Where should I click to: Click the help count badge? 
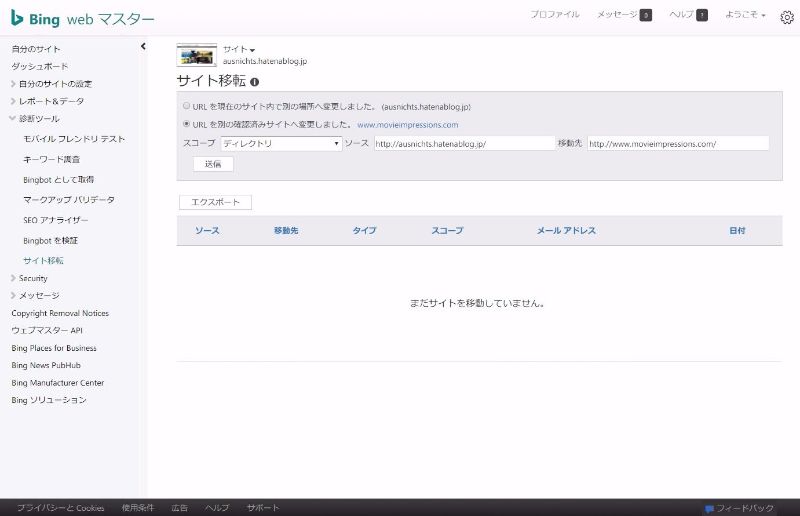click(702, 15)
